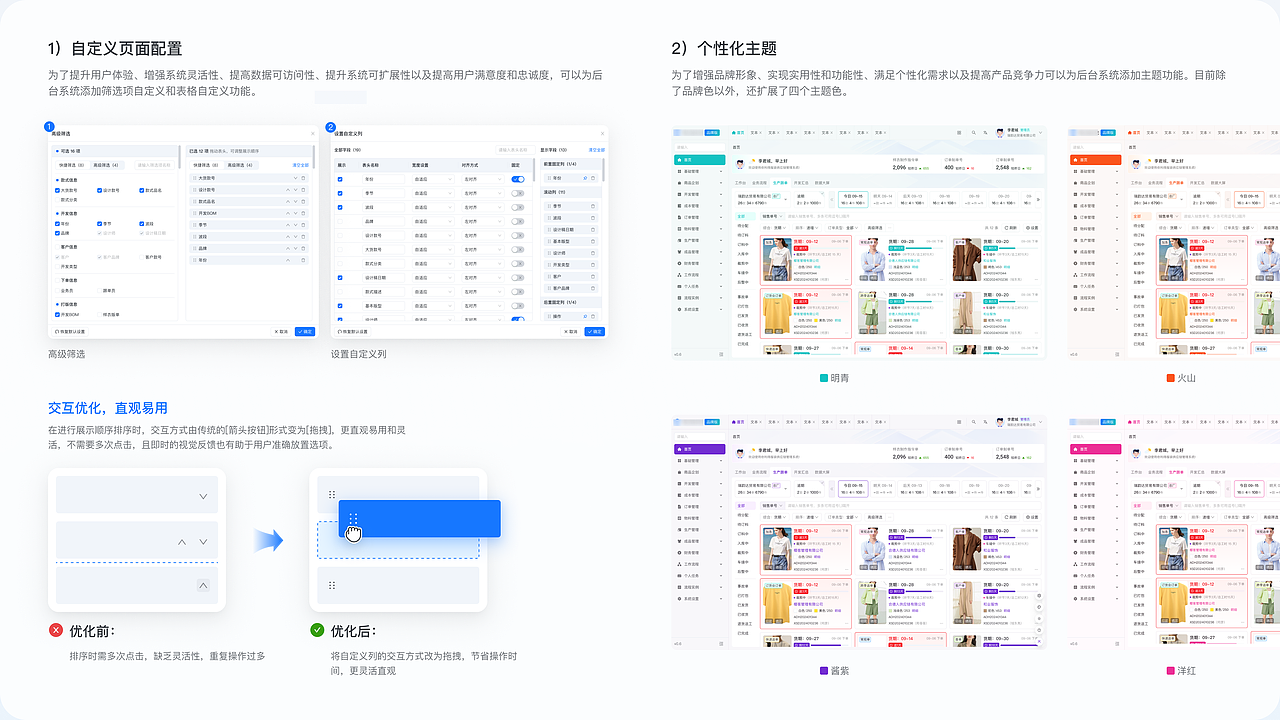1280x720 pixels.
Task: Click grid apps icon in 明青 theme header
Action: point(959,133)
